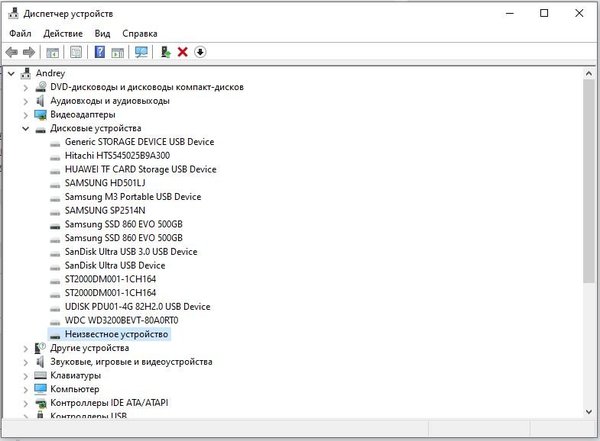Click the Другие устройства category icon

click(x=40, y=348)
